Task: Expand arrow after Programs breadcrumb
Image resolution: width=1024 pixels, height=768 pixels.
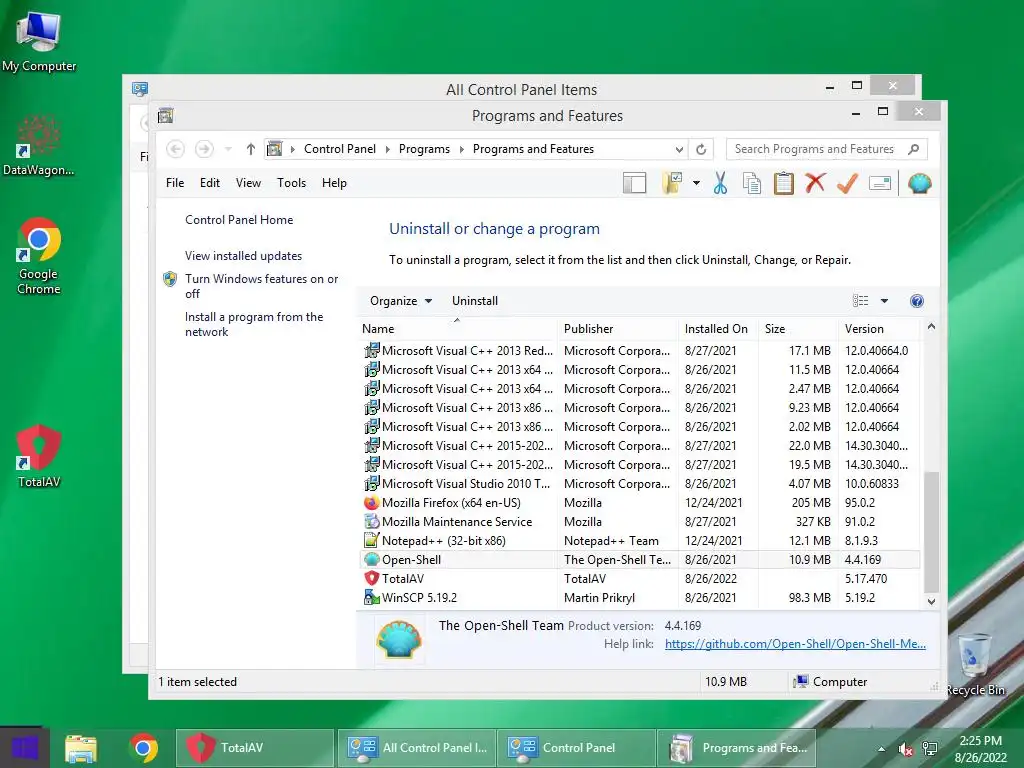Action: click(x=462, y=149)
